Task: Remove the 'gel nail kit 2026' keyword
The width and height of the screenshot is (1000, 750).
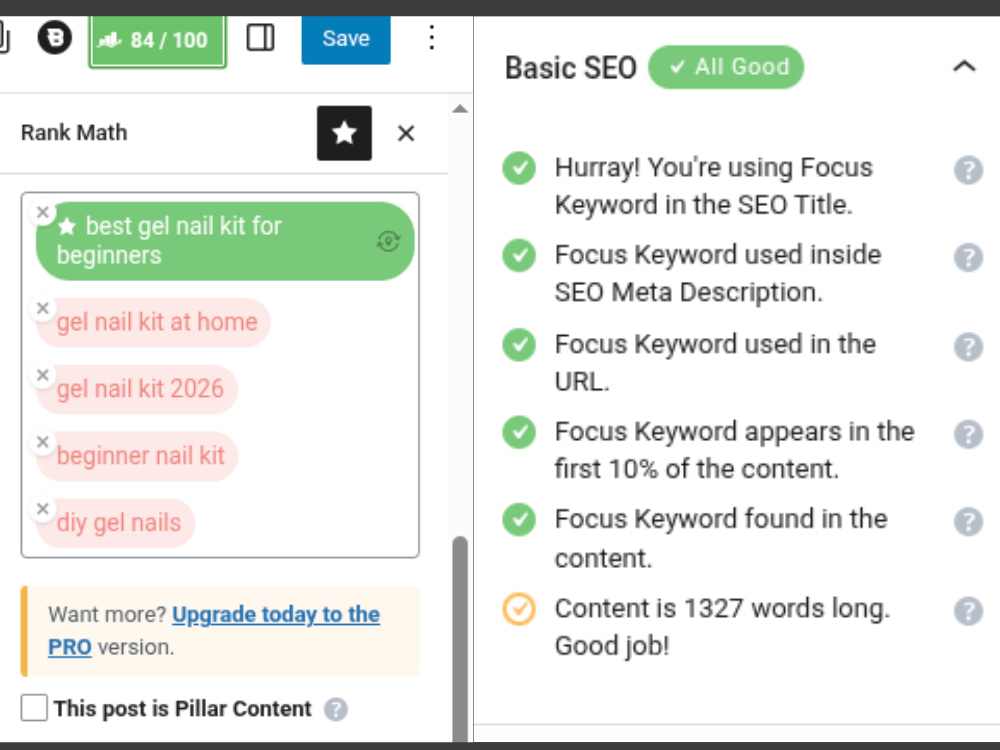Action: pyautogui.click(x=43, y=376)
